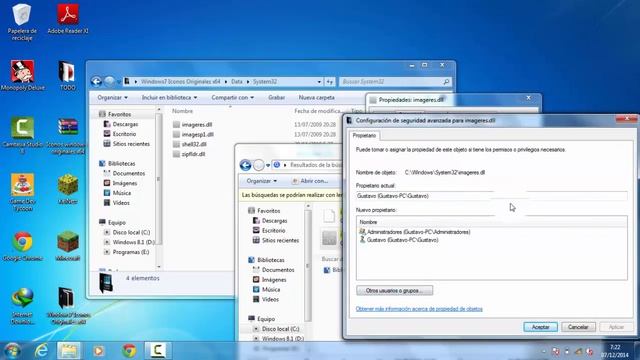This screenshot has height=360, width=640.
Task: Click the Propietario actual field
Action: click(x=491, y=196)
